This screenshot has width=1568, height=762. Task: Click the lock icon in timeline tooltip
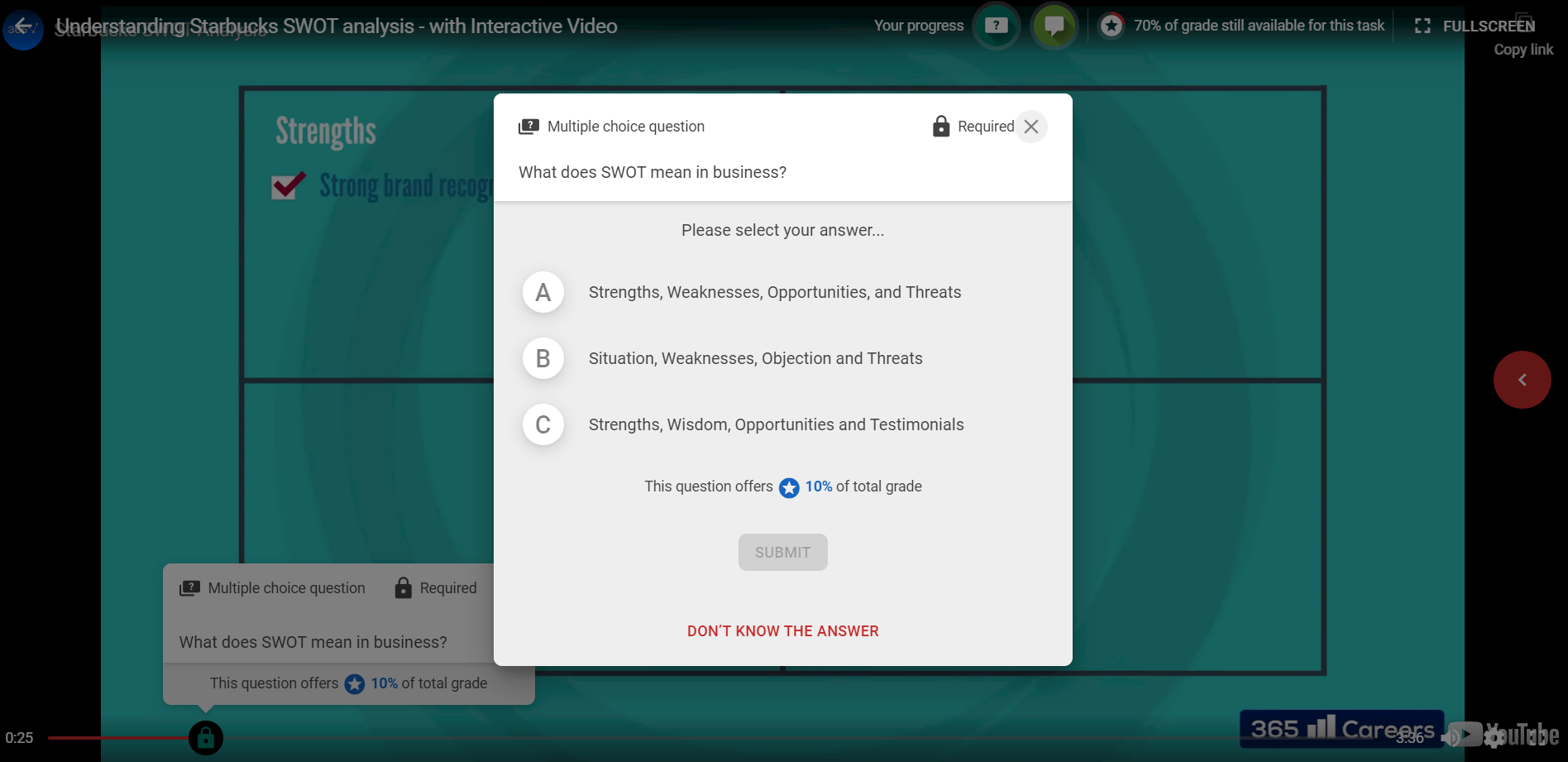(403, 587)
